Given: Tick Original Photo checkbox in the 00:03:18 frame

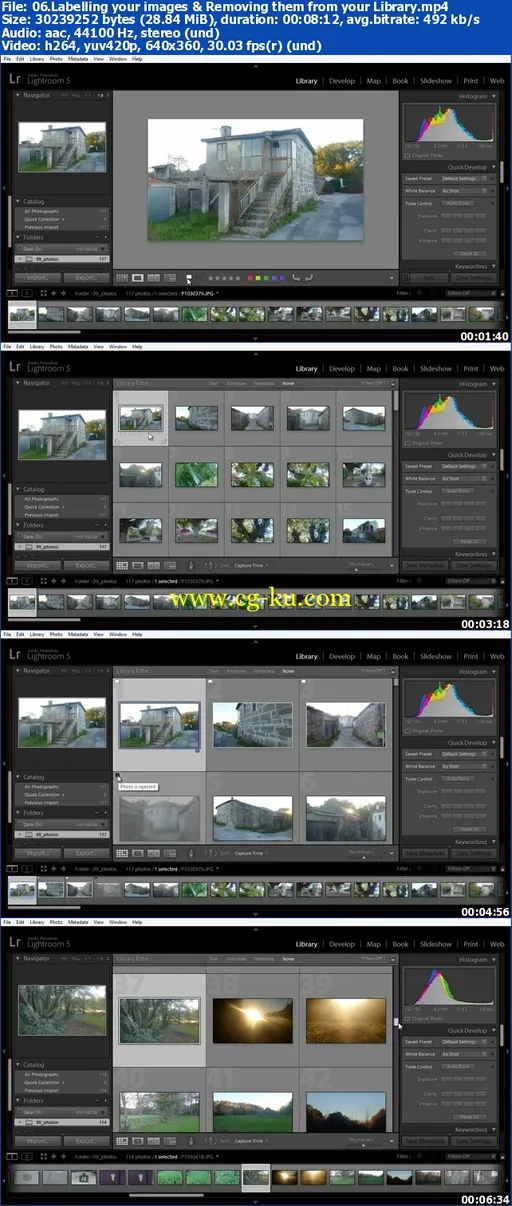Looking at the screenshot, I should coord(407,443).
